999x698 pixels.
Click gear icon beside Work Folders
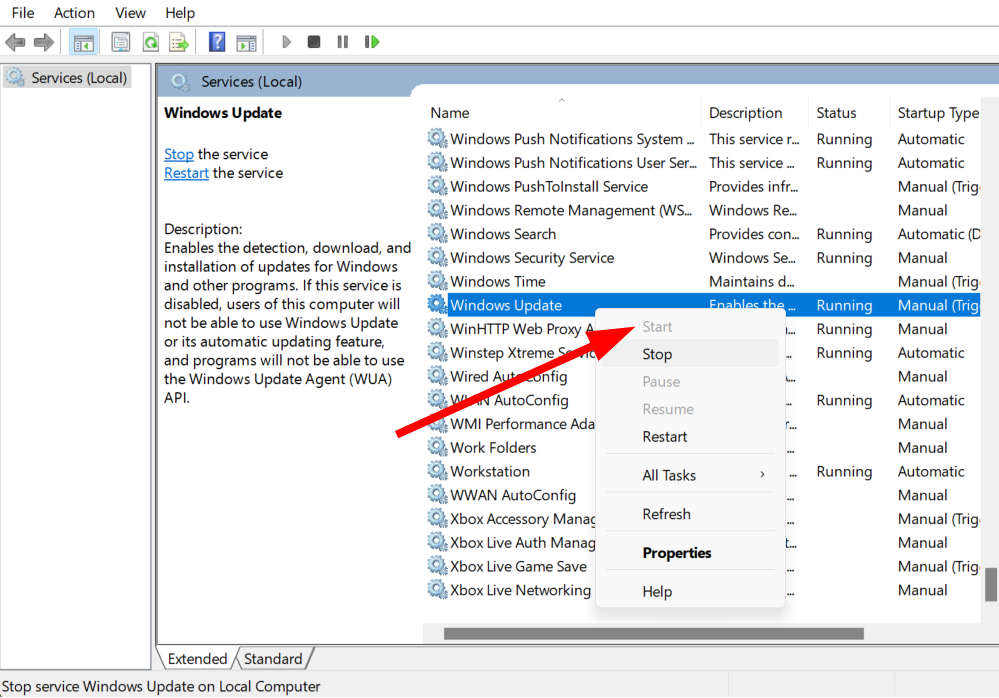[437, 447]
